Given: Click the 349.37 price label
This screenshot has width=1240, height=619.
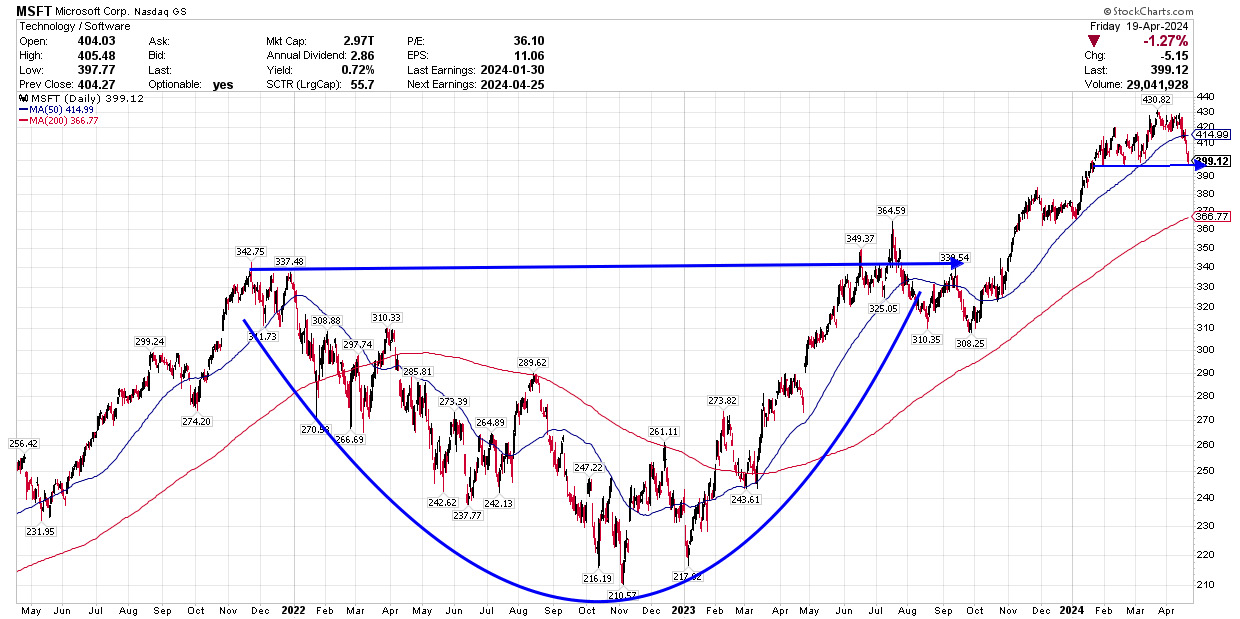Looking at the screenshot, I should (861, 238).
